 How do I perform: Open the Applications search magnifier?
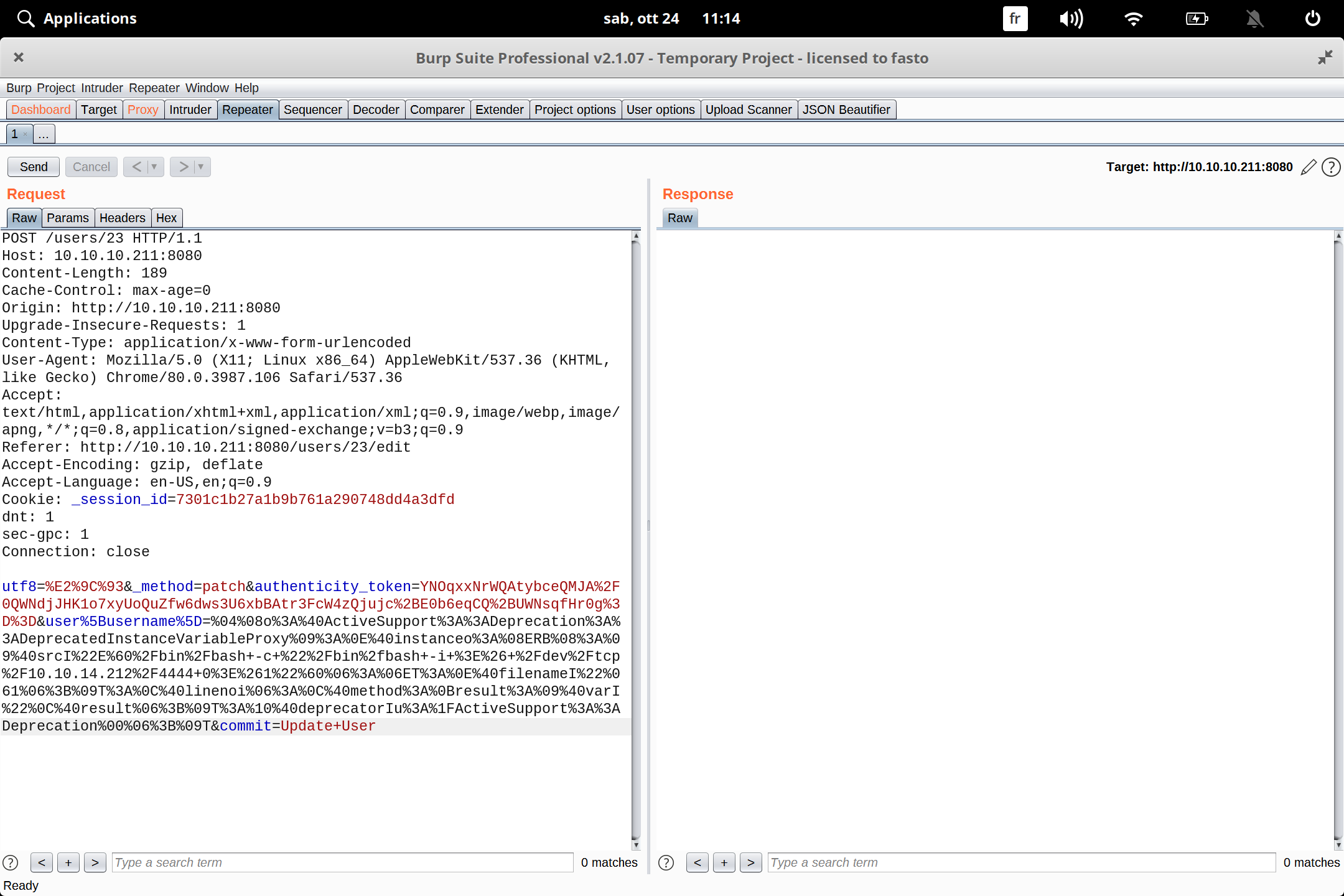point(25,18)
